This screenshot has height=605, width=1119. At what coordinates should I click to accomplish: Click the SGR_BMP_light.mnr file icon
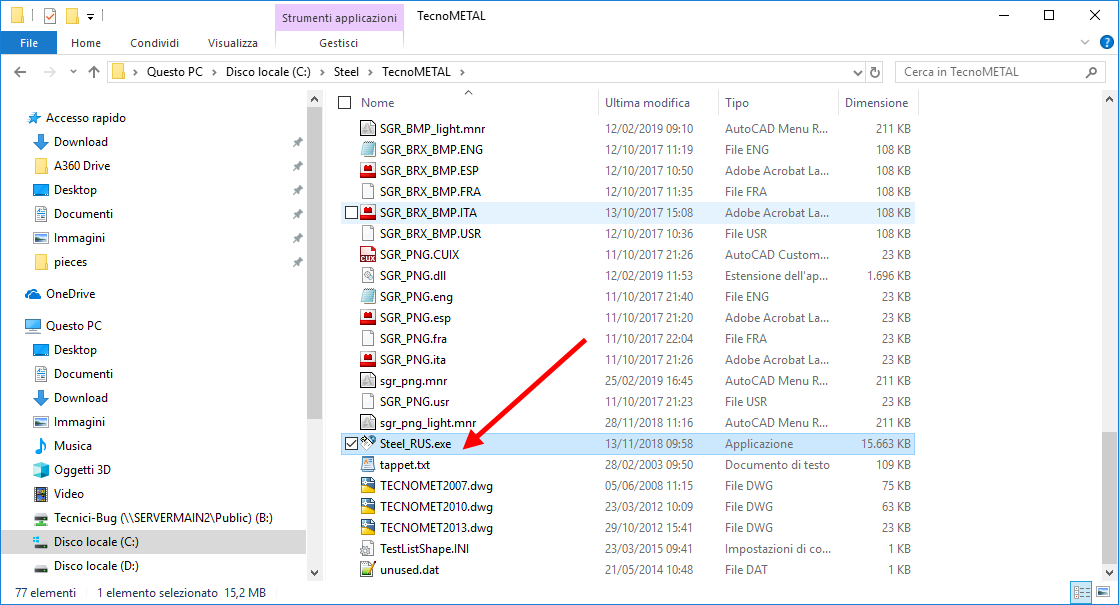368,128
